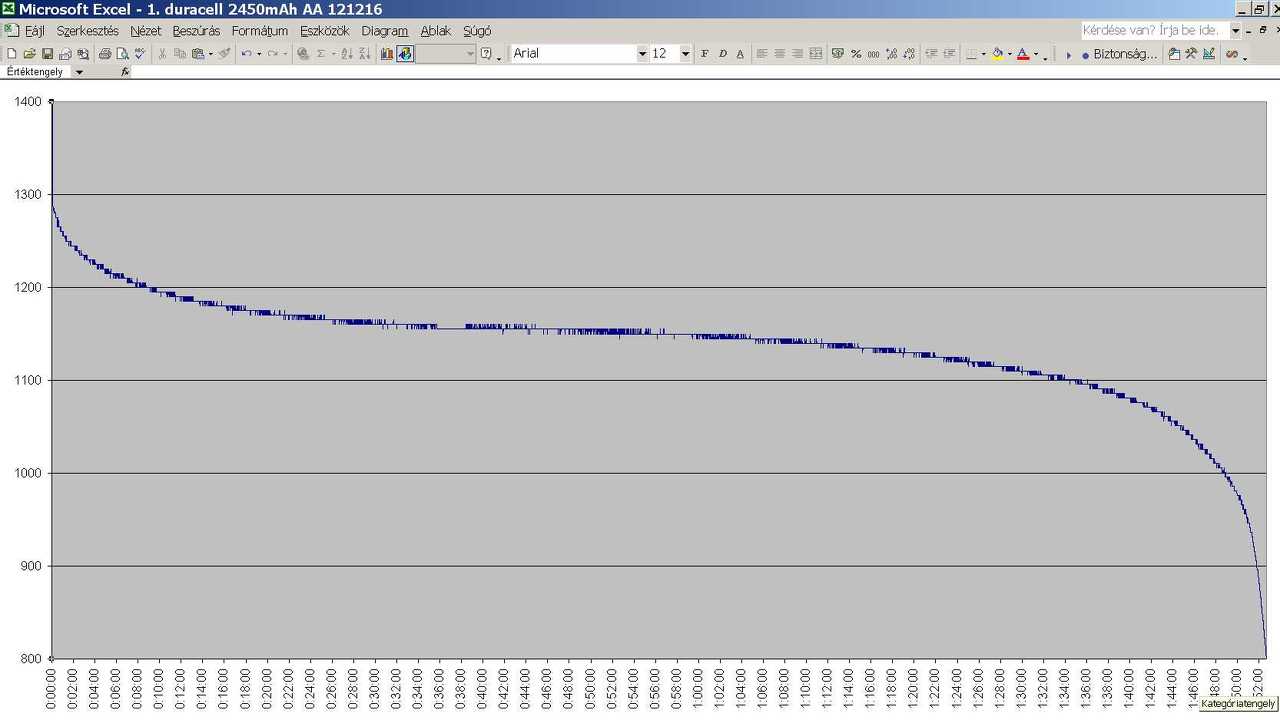Toggle merge and center
Image resolution: width=1280 pixels, height=720 pixels.
[x=815, y=54]
